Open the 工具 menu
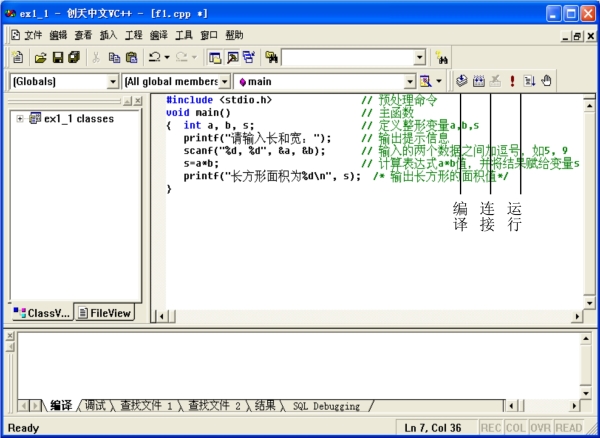This screenshot has height=438, width=600. (184, 36)
